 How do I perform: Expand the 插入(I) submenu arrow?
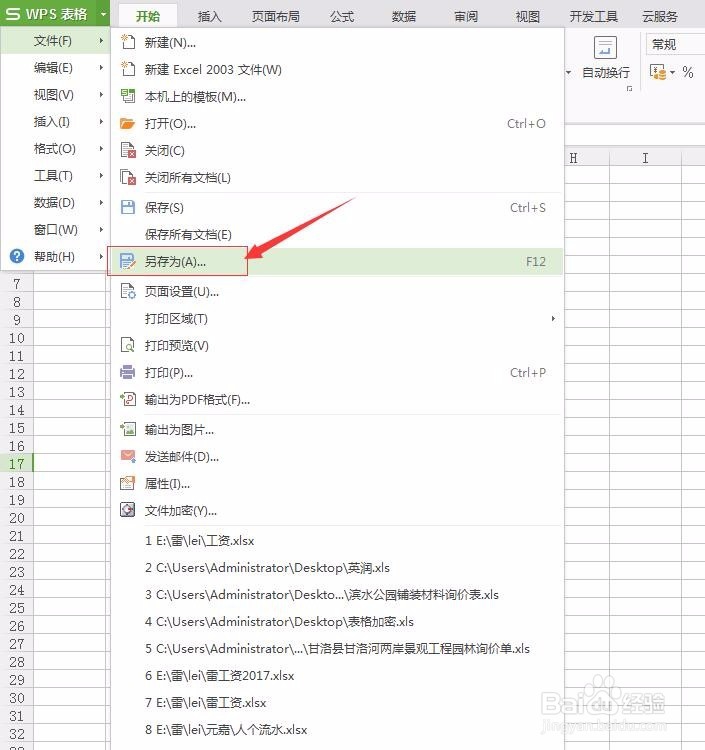coord(101,121)
